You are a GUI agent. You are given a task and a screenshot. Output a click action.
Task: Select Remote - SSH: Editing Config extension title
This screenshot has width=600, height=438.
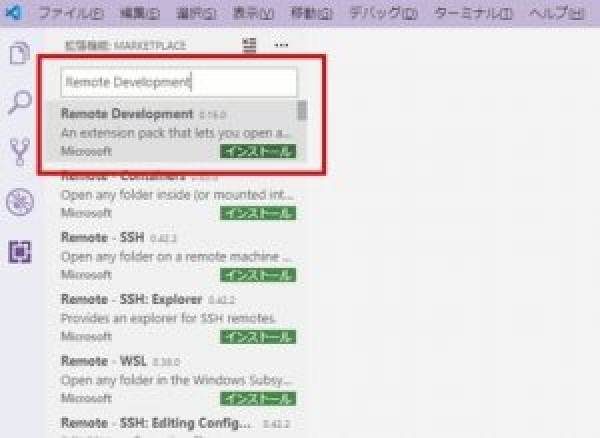(156, 423)
